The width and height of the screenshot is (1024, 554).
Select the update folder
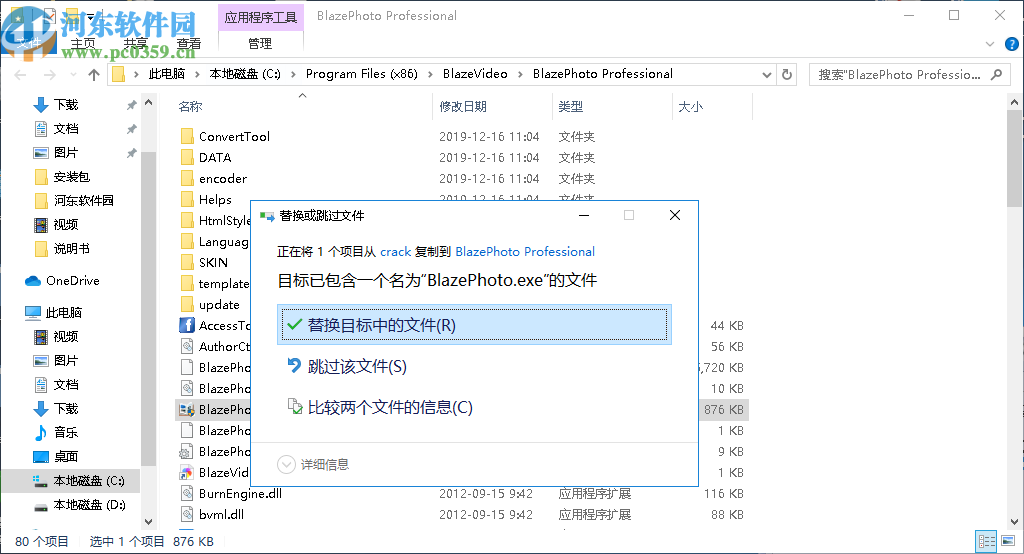(x=219, y=304)
